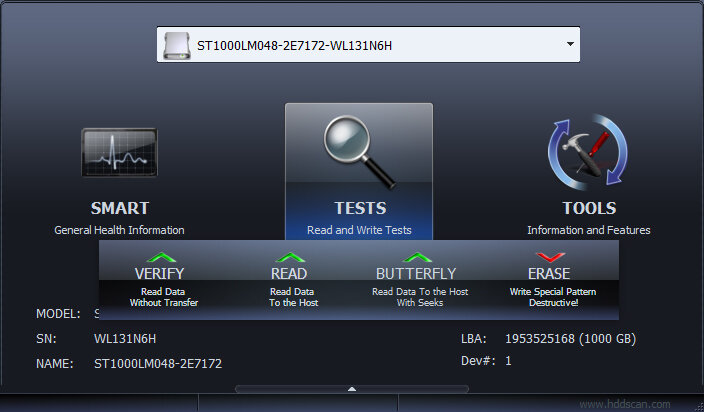Open the SMART heartbeat monitor icon
This screenshot has height=412, width=704.
coord(119,153)
